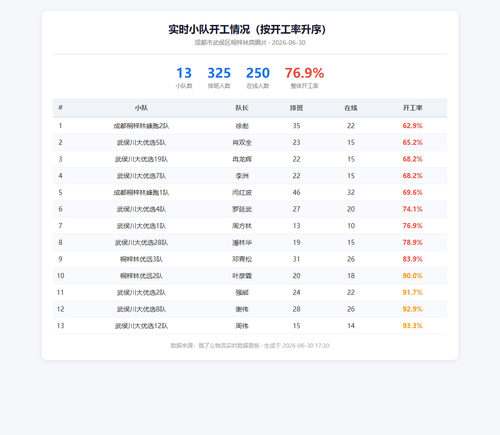Click the 小队 column header
This screenshot has height=435, width=500.
point(141,108)
